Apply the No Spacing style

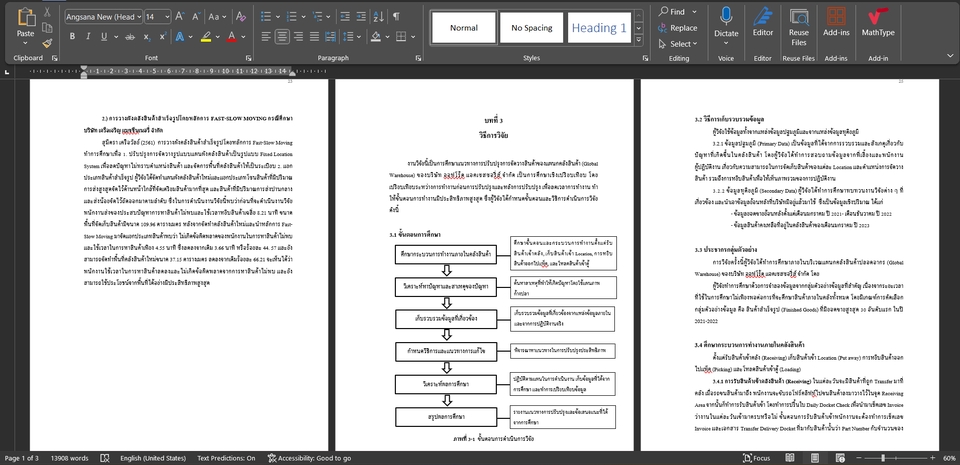pos(531,28)
